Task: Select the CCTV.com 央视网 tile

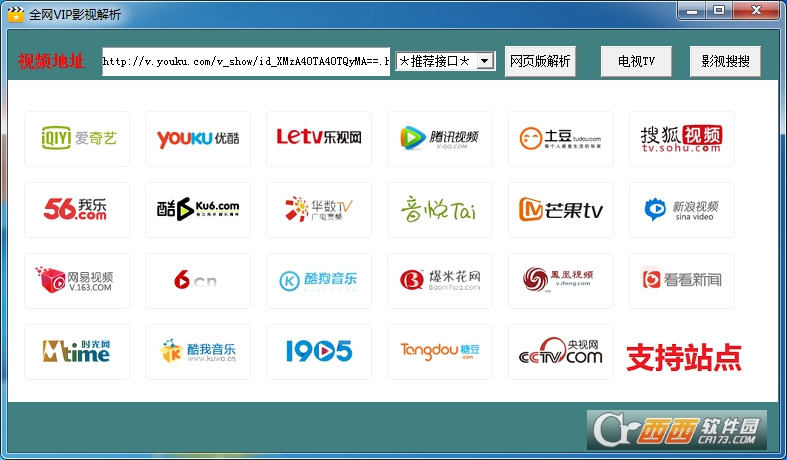Action: pyautogui.click(x=561, y=352)
